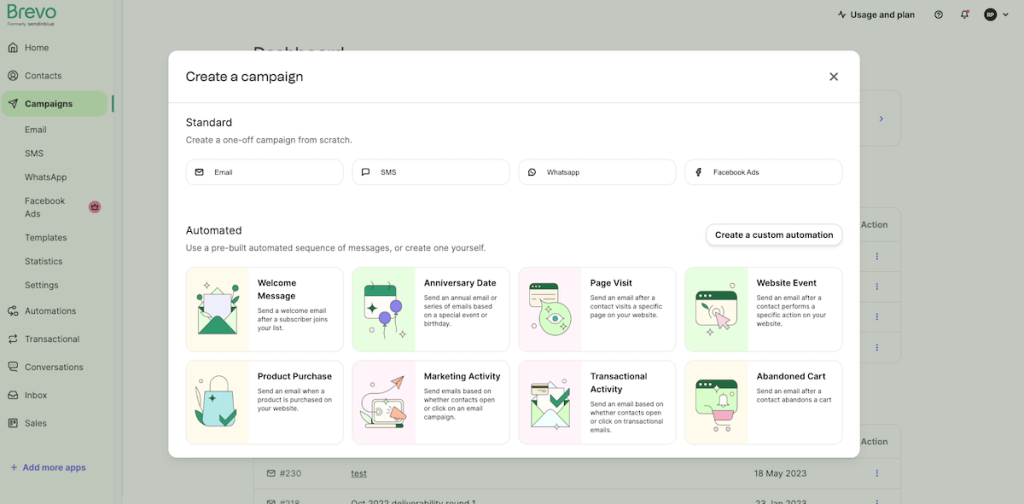Click the Website Event cursor illustration

click(716, 309)
